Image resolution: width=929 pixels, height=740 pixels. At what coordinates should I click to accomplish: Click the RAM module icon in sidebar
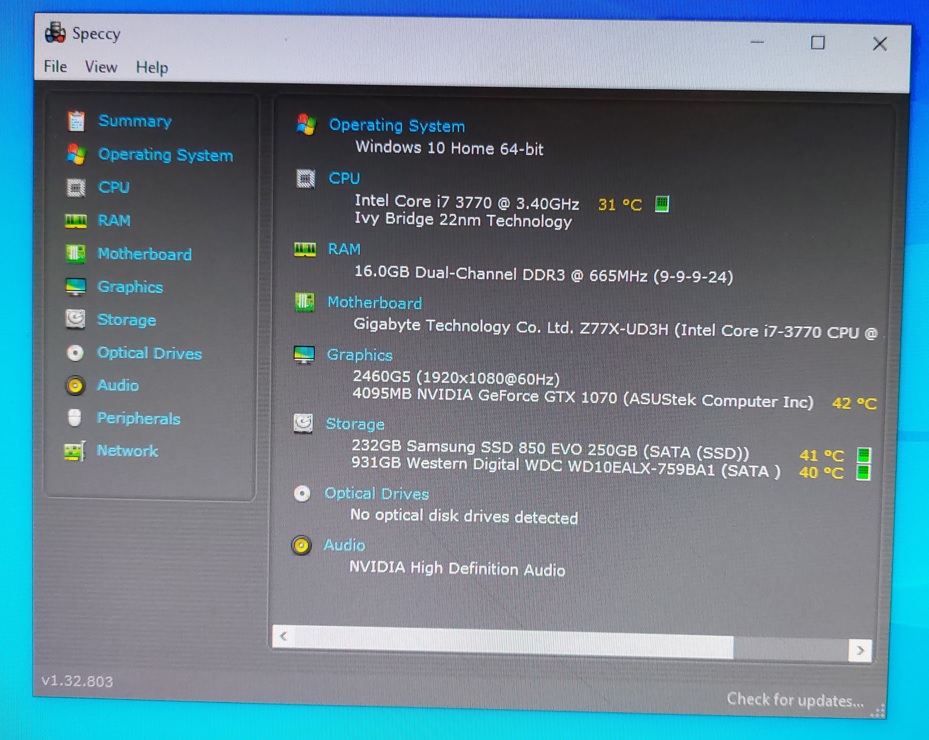coord(76,221)
